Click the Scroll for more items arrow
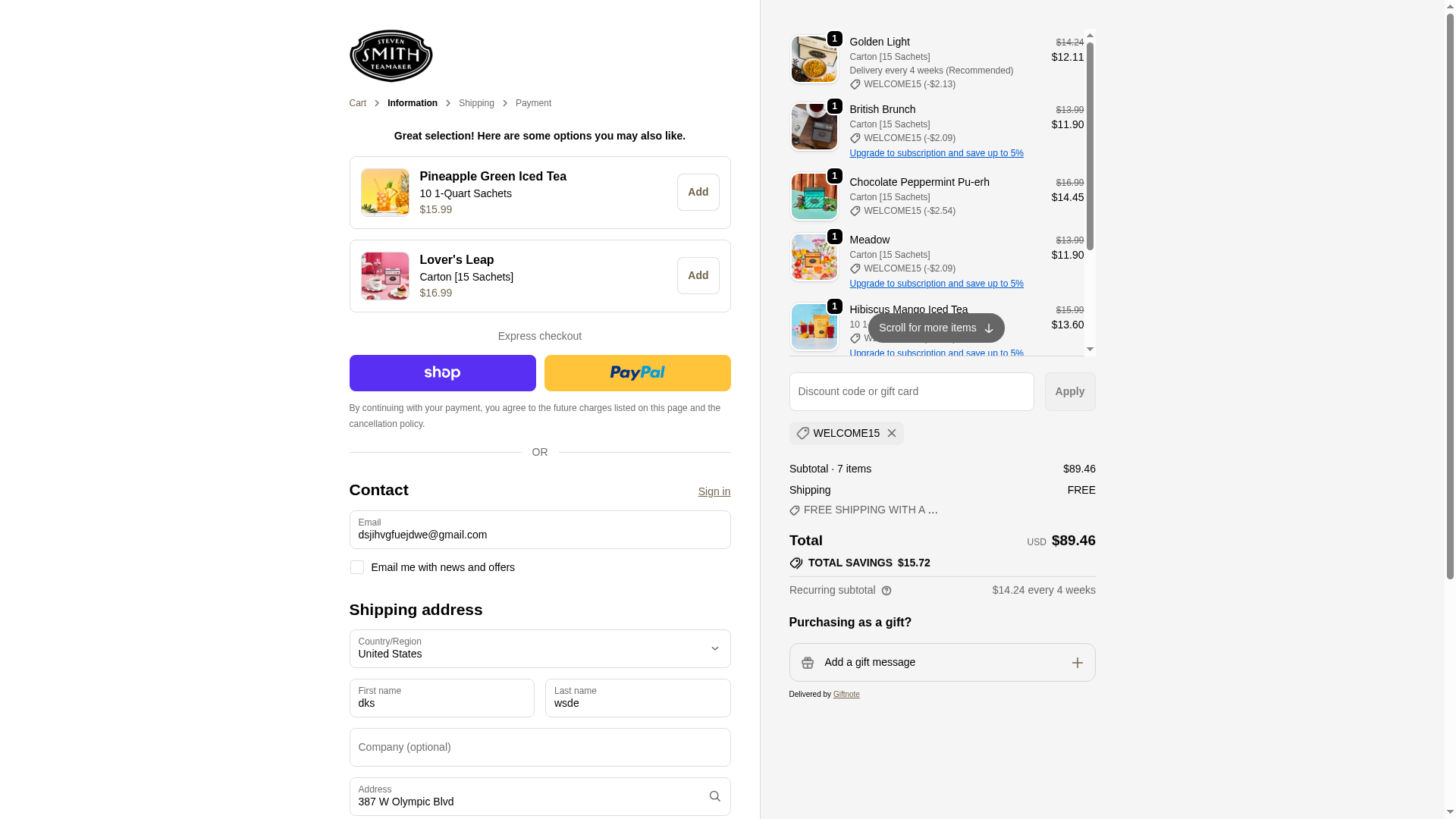The height and width of the screenshot is (819, 1456). (988, 328)
